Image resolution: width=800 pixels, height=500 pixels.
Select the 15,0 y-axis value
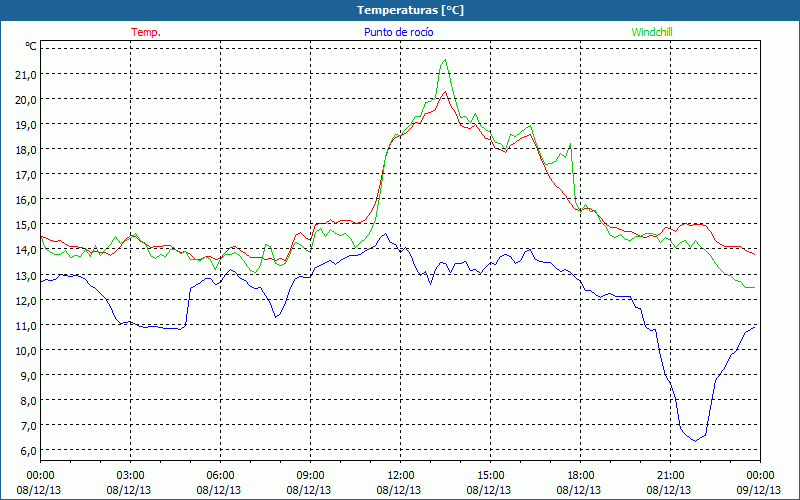coord(26,225)
